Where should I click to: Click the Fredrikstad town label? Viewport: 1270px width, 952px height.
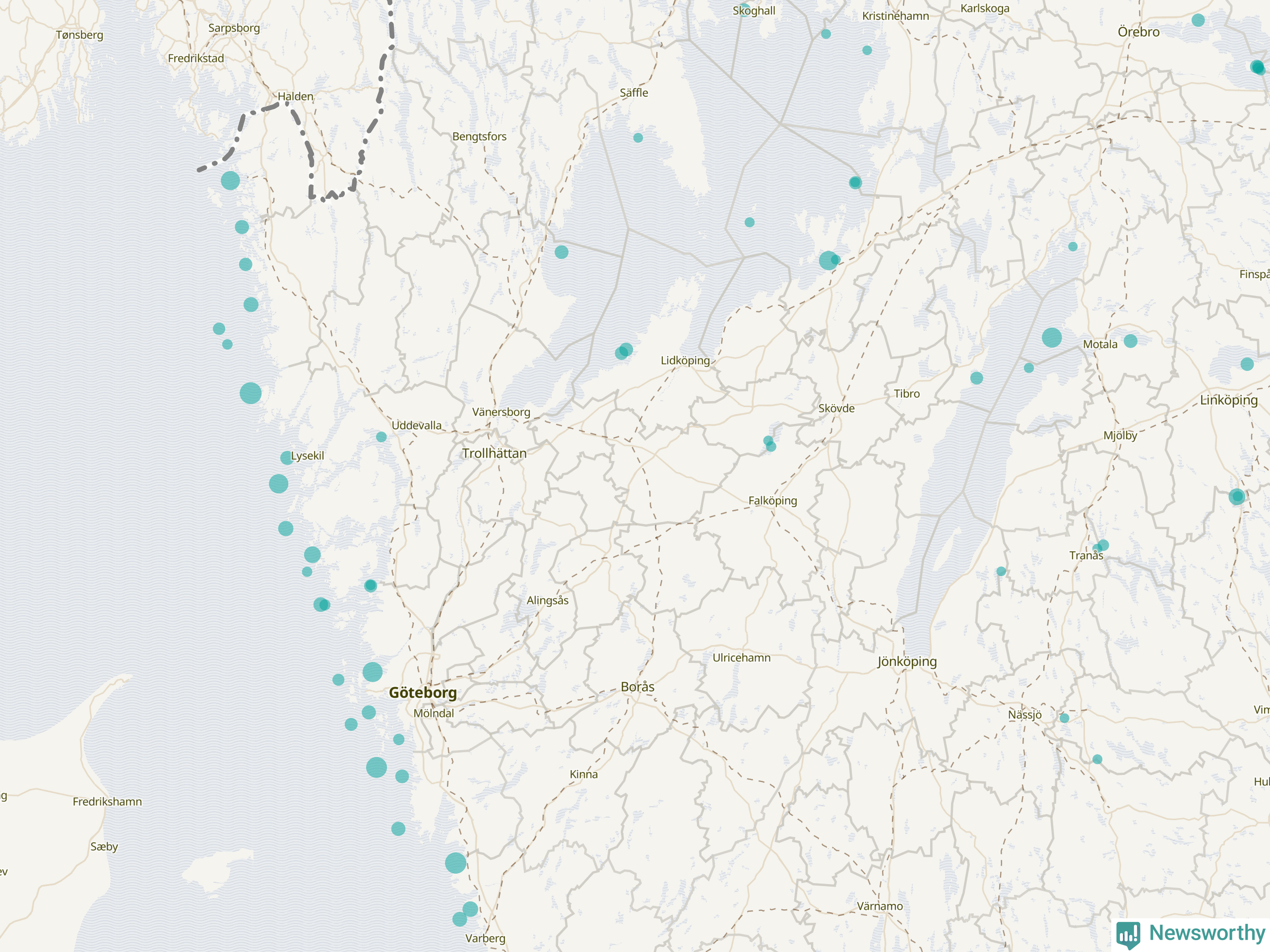point(196,58)
